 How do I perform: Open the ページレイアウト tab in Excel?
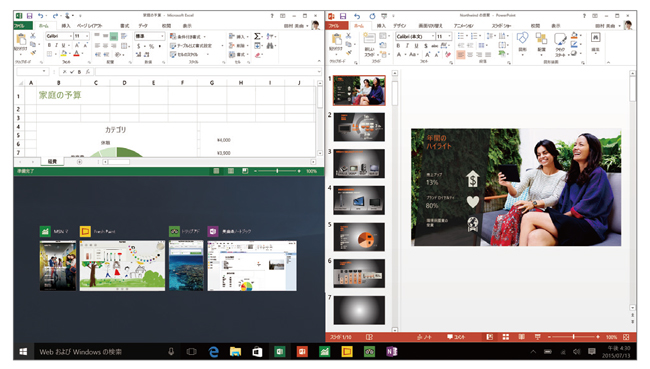coord(89,26)
